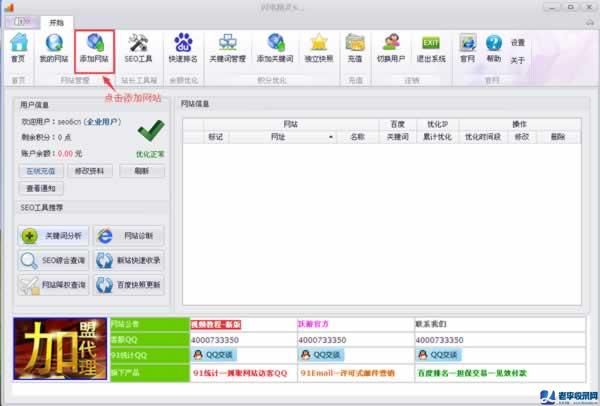Collapse the ribbon with top-right arrow
This screenshot has width=600, height=406.
590,23
